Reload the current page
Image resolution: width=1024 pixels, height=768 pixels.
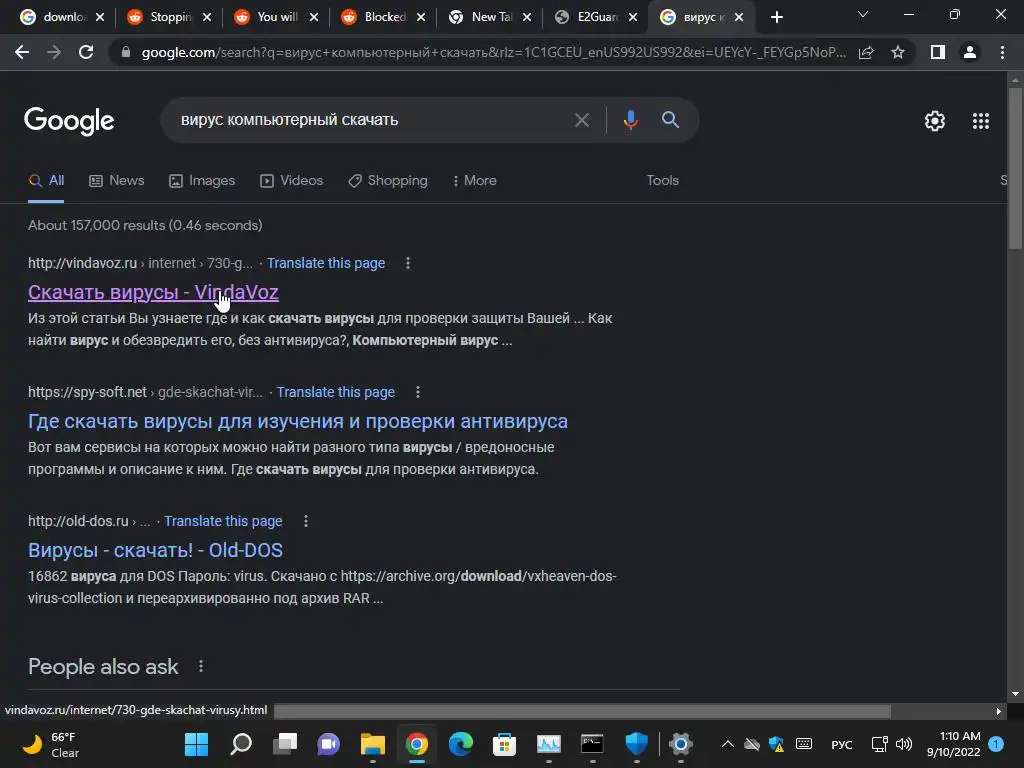click(x=86, y=52)
